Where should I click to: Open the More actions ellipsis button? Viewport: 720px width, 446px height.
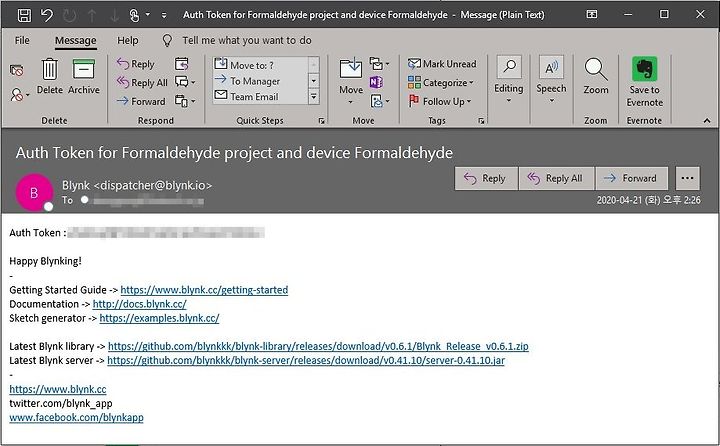(687, 178)
